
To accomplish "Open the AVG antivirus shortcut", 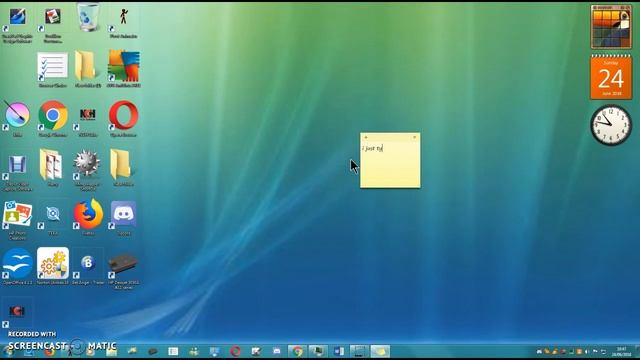I will tap(124, 69).
